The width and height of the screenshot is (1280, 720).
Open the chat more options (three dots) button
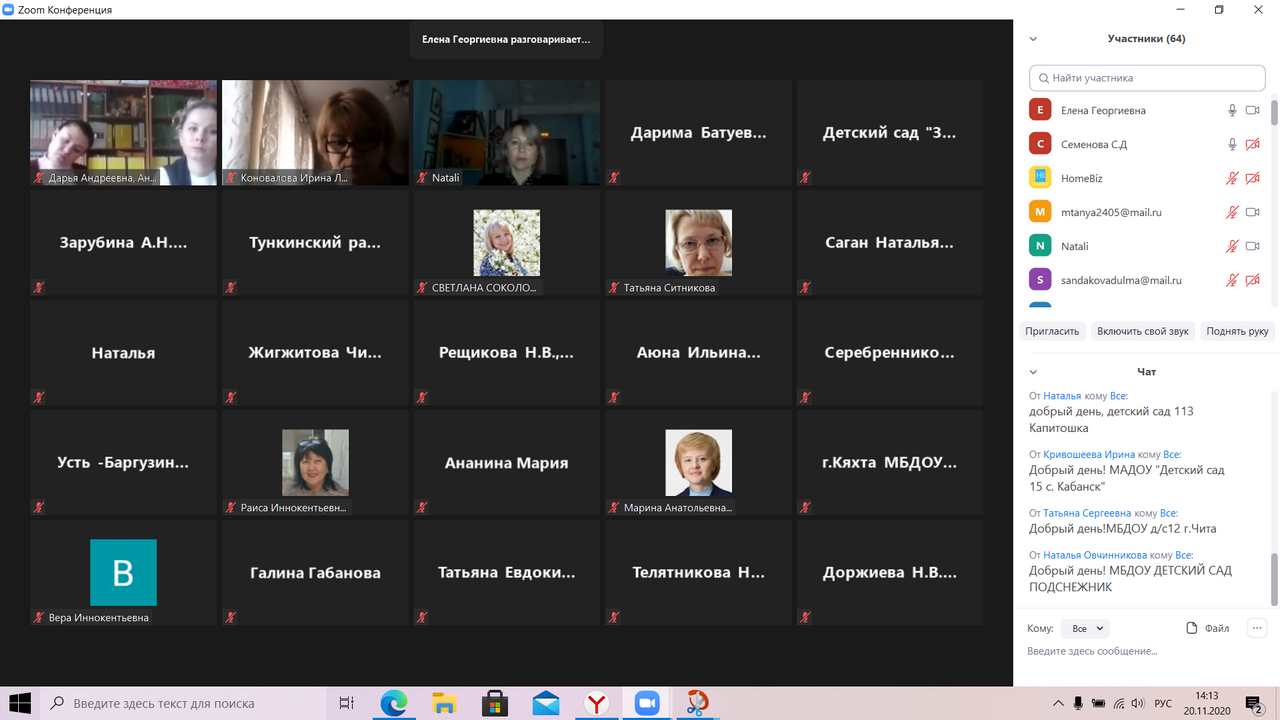pos(1256,628)
